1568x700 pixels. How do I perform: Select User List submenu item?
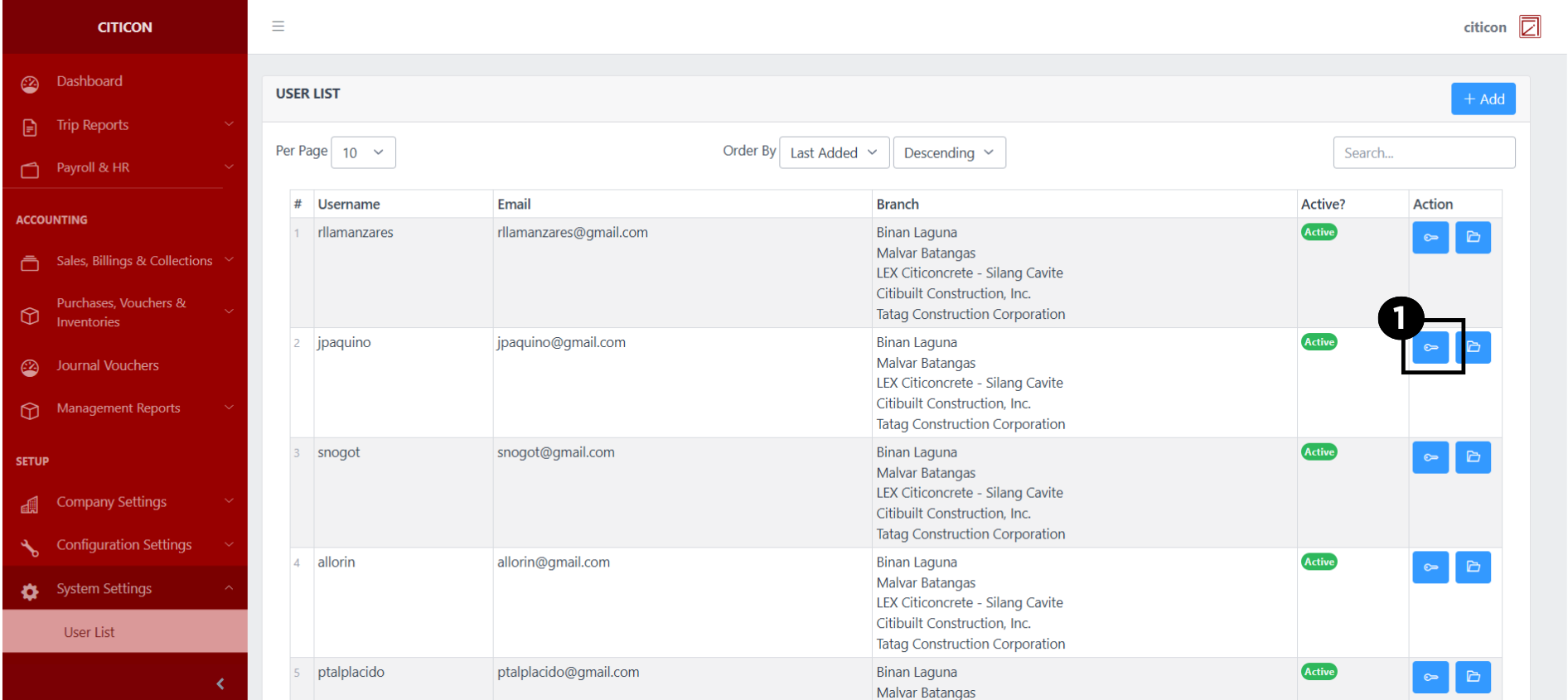90,632
